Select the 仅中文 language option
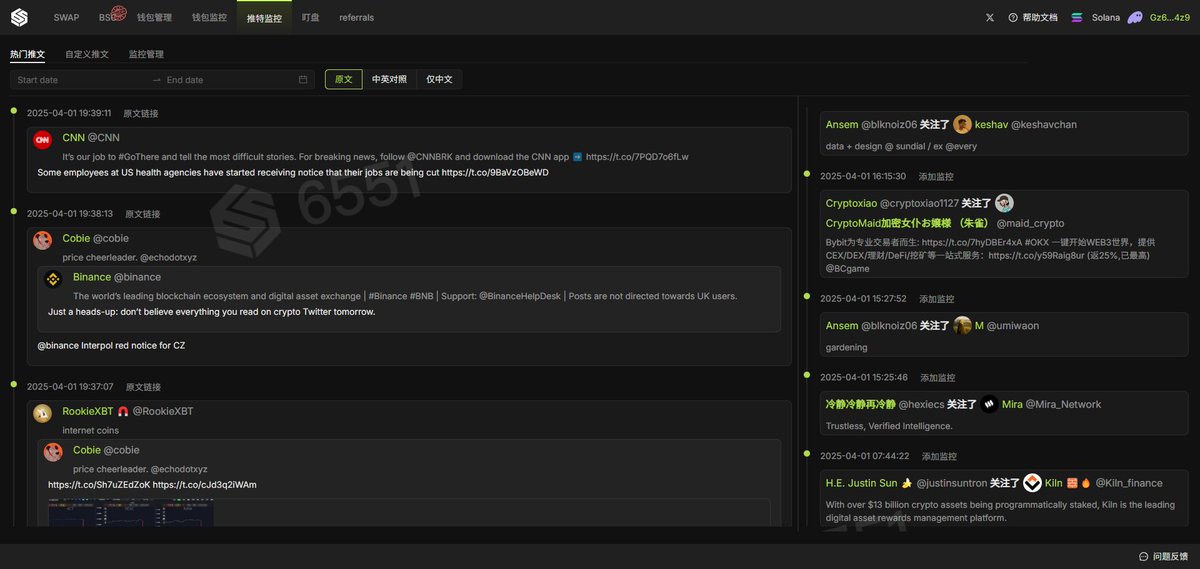Screen dimensions: 1200x569 coord(439,79)
